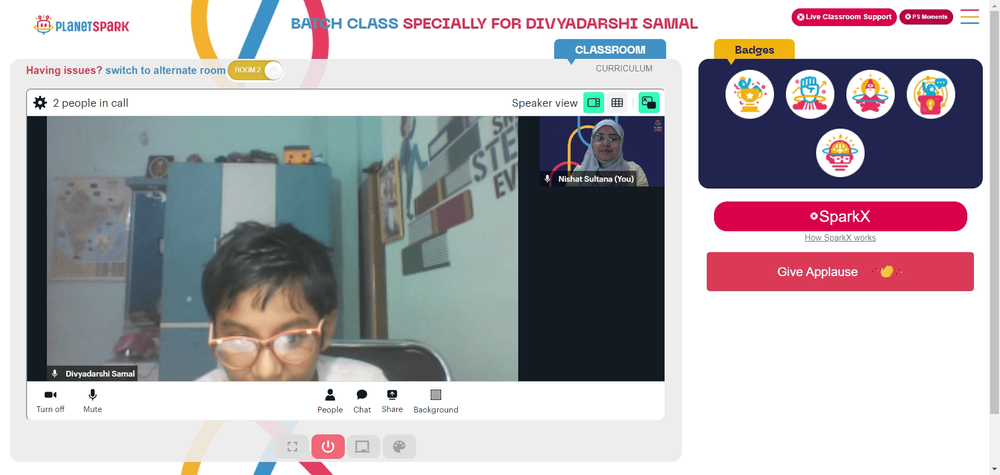
Task: Award the trophy badge
Action: tap(749, 94)
